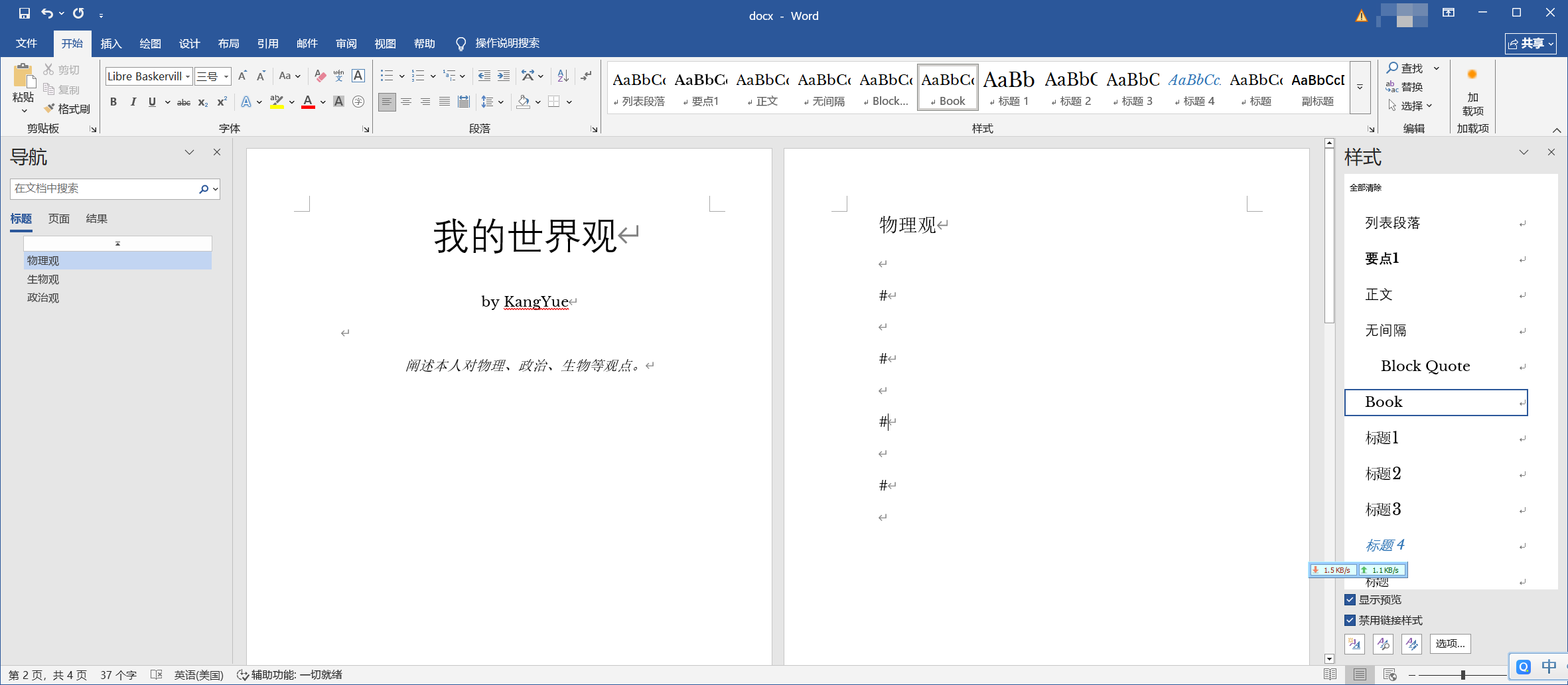Click the 共享 button
Screen dimensions: 1568x685
coord(1530,43)
